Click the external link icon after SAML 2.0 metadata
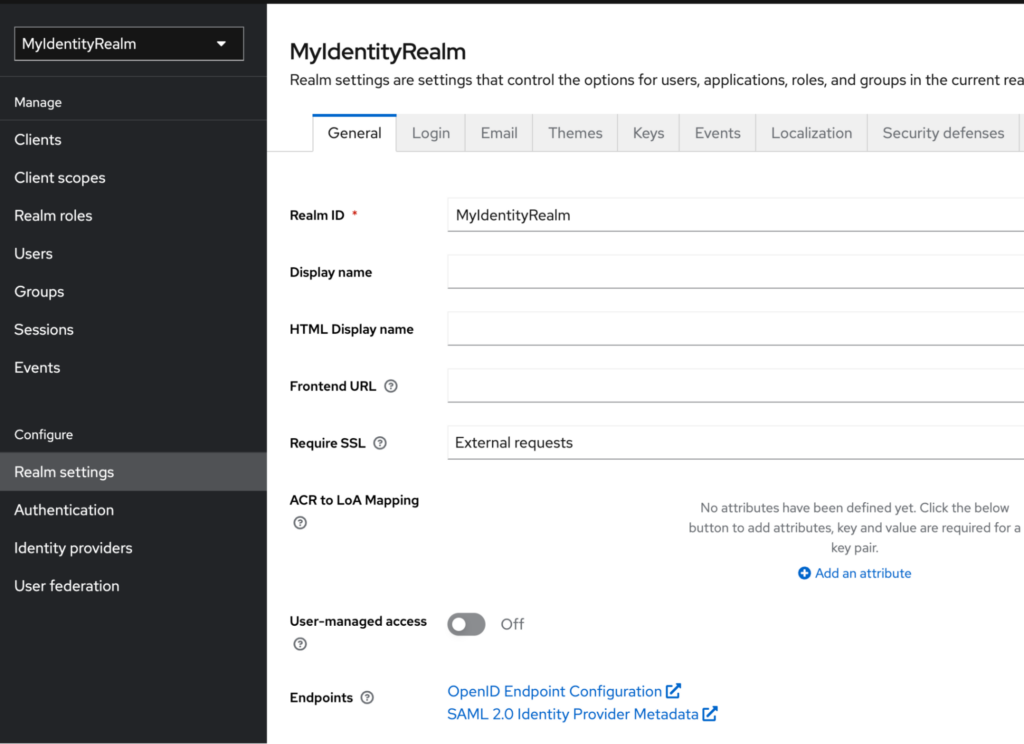Image resolution: width=1024 pixels, height=744 pixels. coord(710,714)
